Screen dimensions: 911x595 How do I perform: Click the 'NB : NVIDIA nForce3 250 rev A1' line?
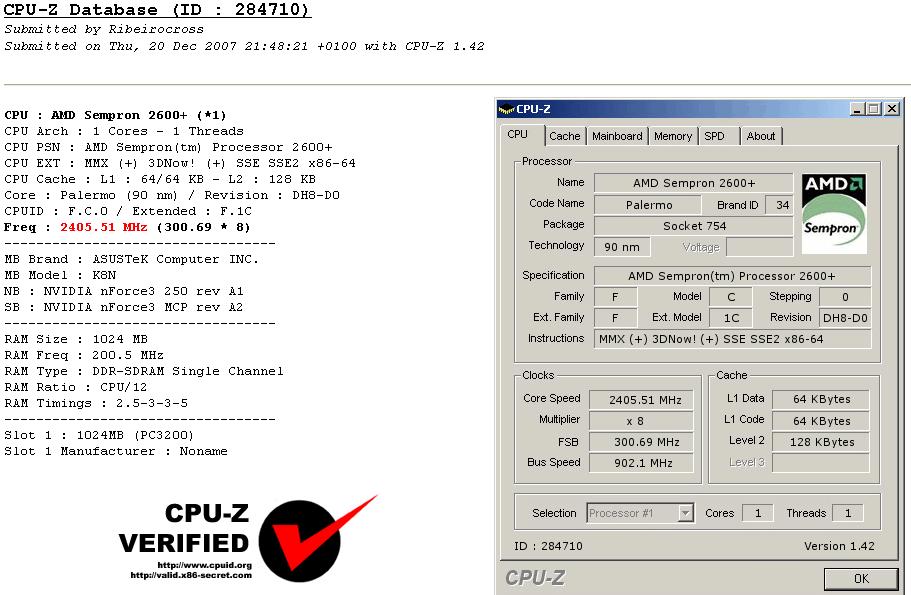pyautogui.click(x=124, y=291)
